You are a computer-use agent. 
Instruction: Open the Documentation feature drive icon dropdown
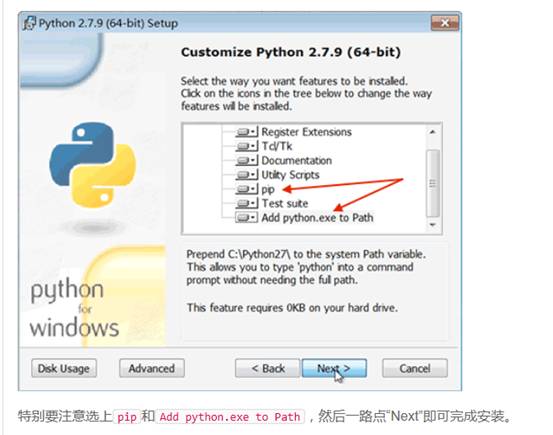coord(247,161)
